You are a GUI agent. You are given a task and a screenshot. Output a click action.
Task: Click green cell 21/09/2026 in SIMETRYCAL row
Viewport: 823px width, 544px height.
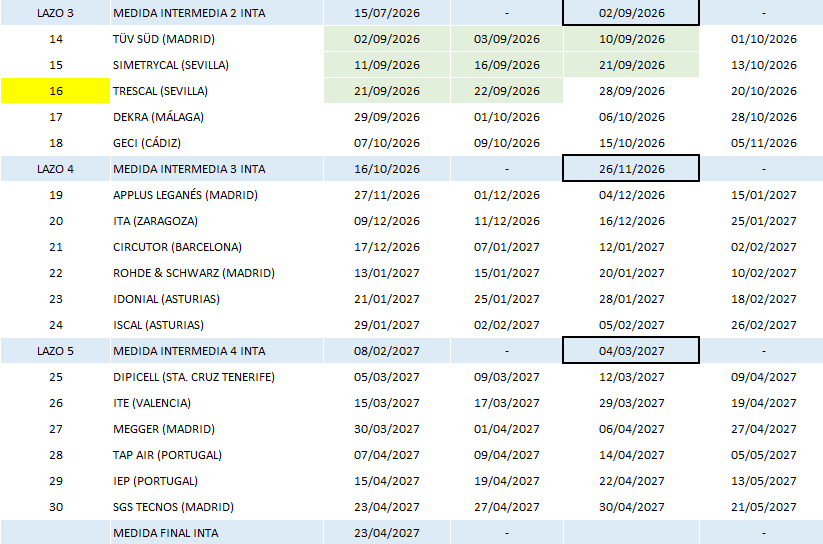pyautogui.click(x=631, y=65)
